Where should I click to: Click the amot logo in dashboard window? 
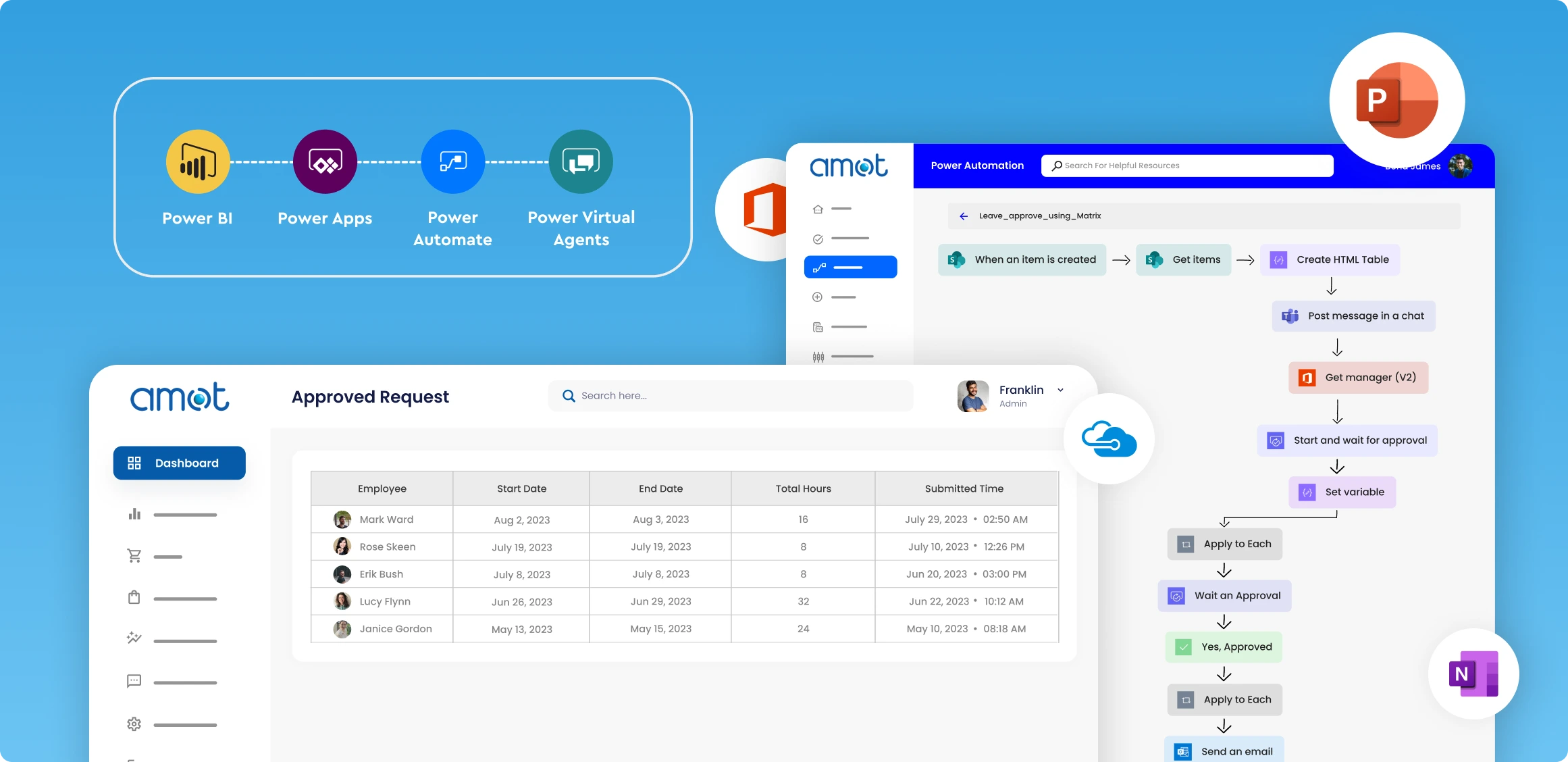(x=180, y=397)
